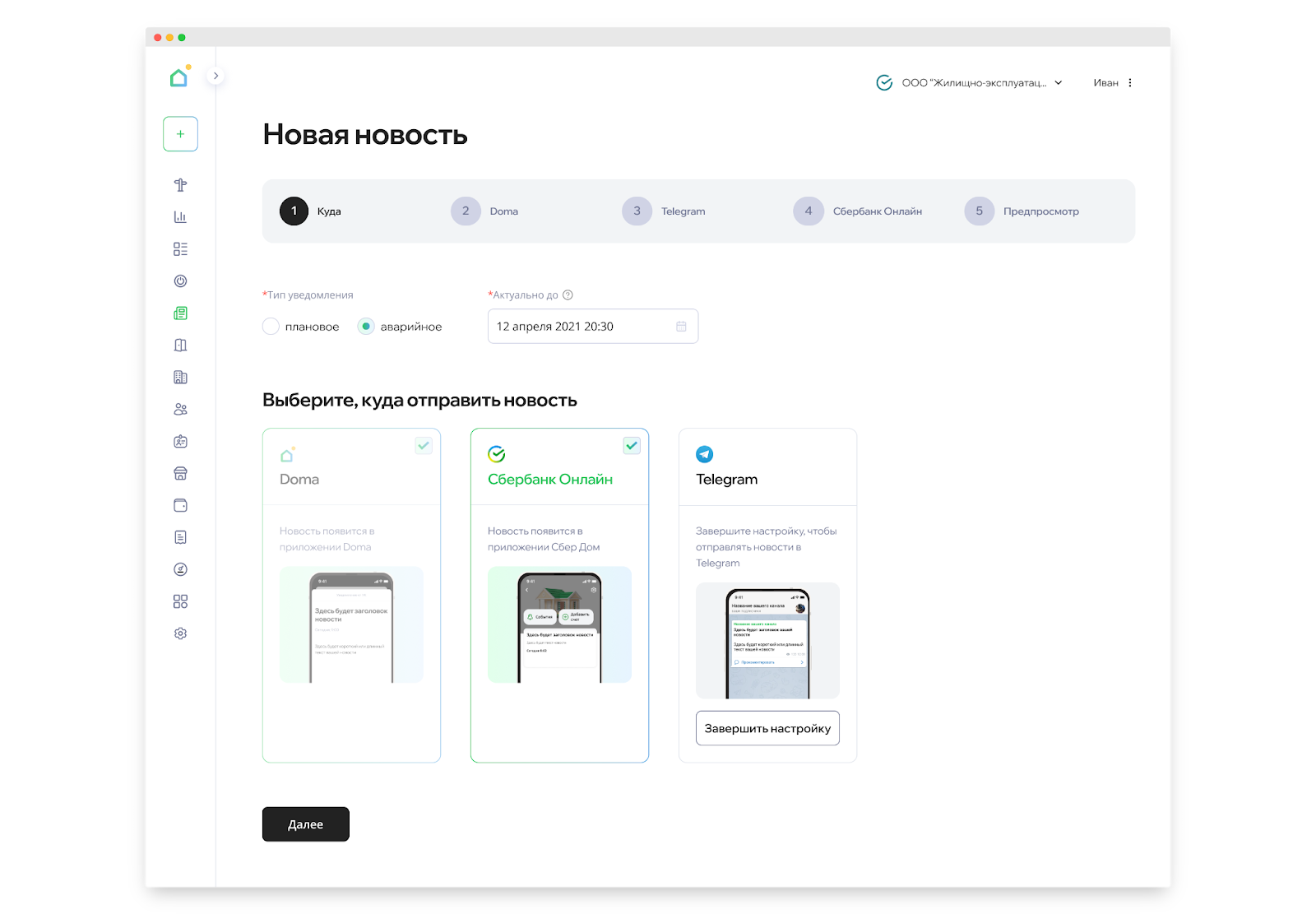Open the power meter icon in sidebar

click(180, 281)
